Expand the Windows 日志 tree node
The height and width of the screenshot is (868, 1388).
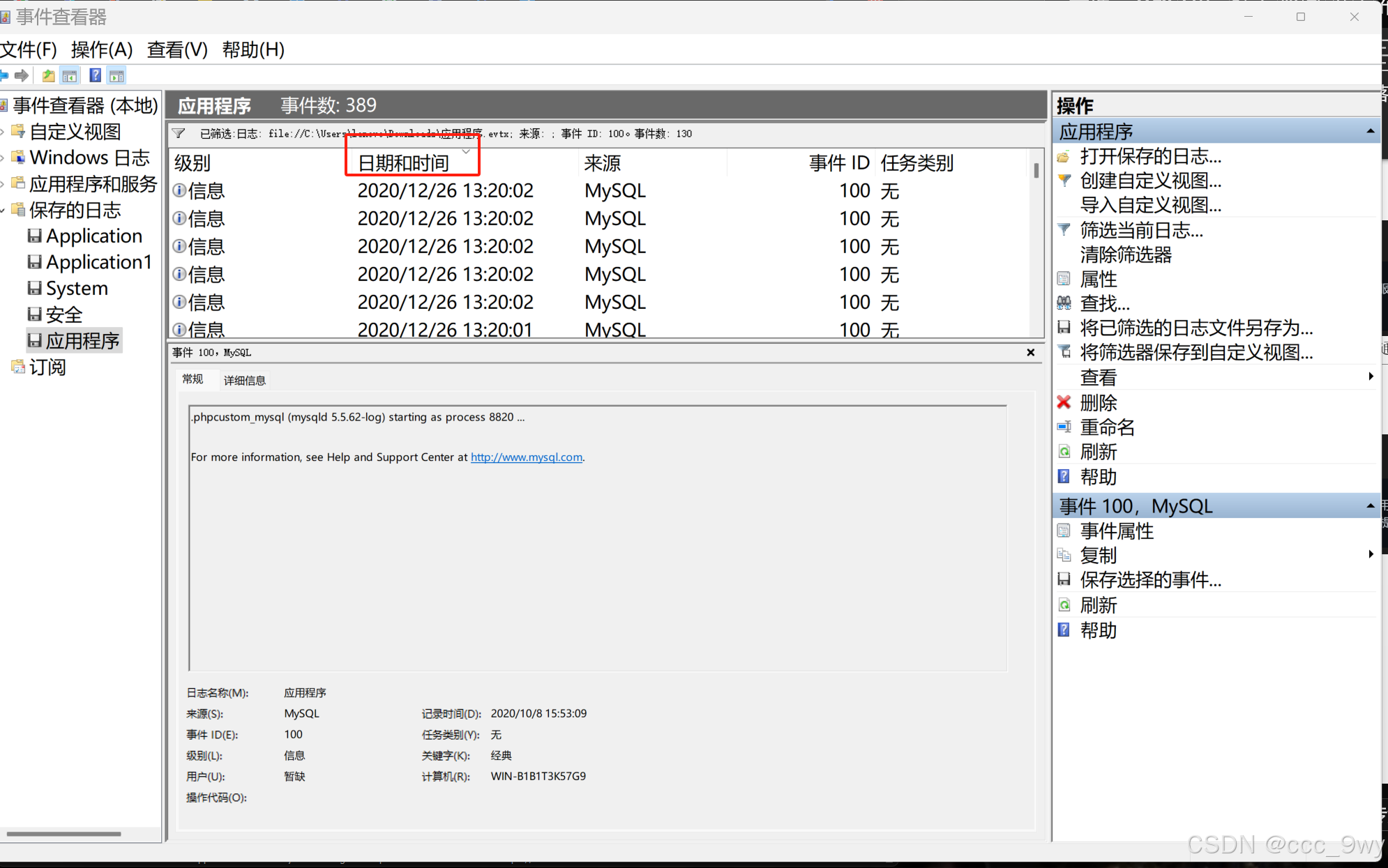(x=3, y=158)
